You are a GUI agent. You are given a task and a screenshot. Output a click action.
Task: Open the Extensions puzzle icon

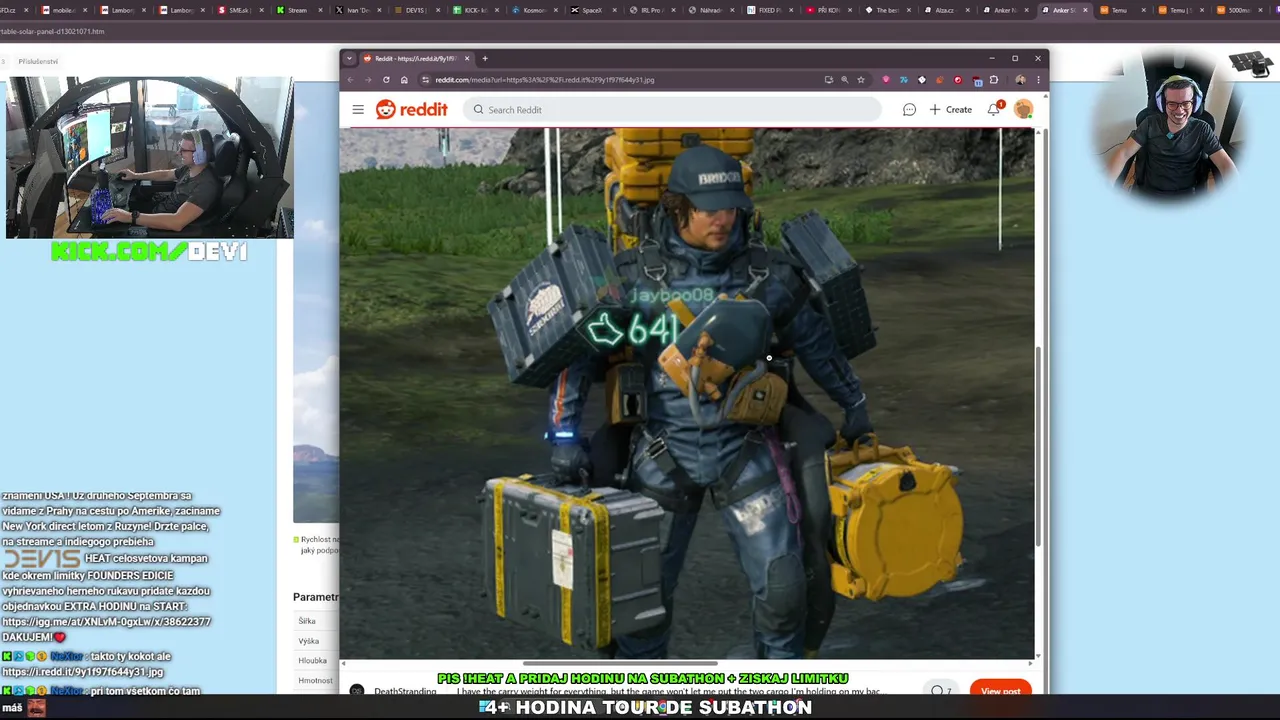[994, 80]
